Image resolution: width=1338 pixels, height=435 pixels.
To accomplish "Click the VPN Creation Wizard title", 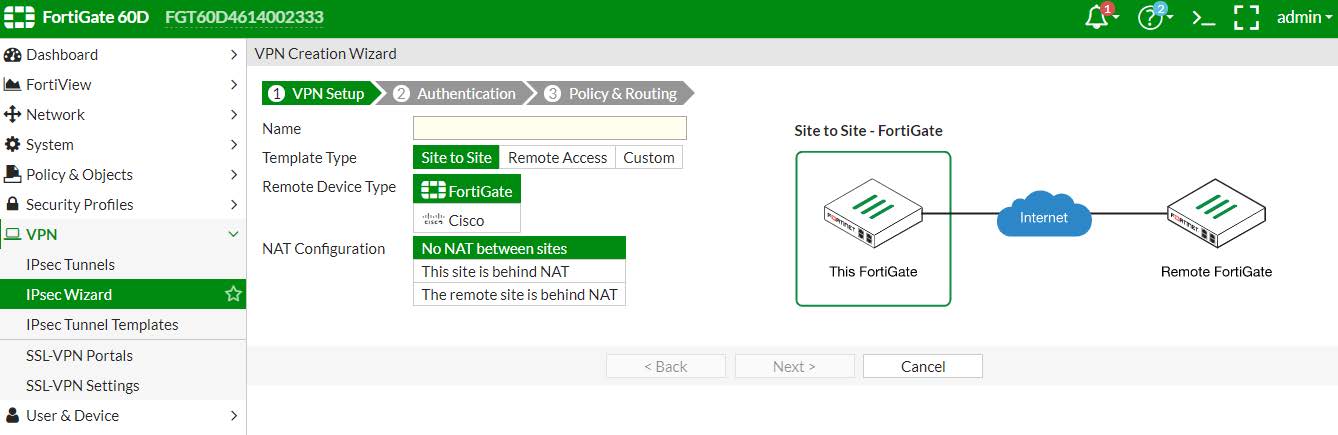I will (326, 54).
